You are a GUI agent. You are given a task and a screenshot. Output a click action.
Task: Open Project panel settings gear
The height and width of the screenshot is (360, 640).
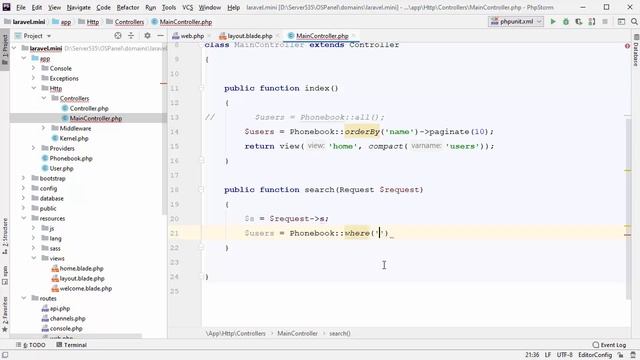point(147,36)
